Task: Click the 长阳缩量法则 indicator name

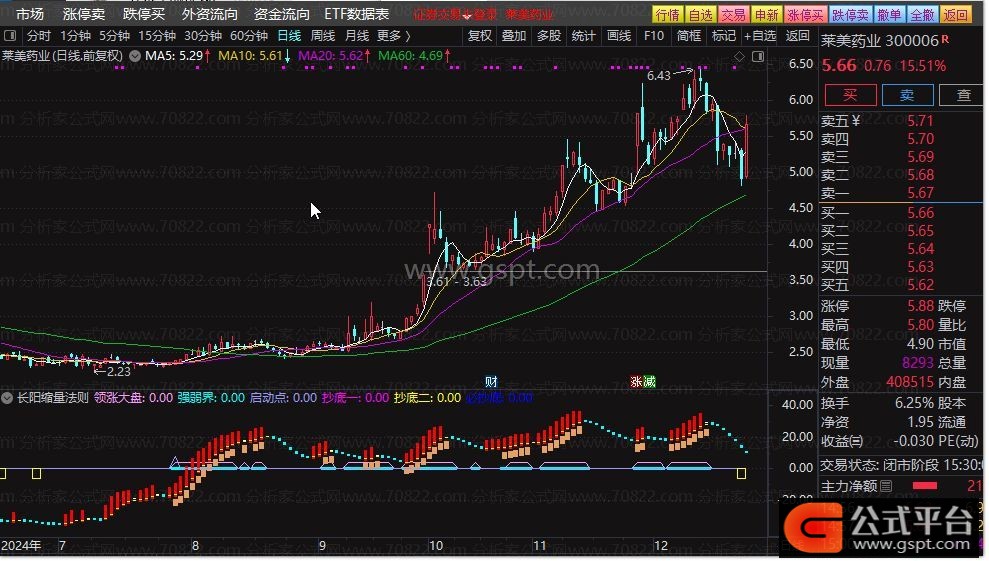Action: click(x=52, y=398)
